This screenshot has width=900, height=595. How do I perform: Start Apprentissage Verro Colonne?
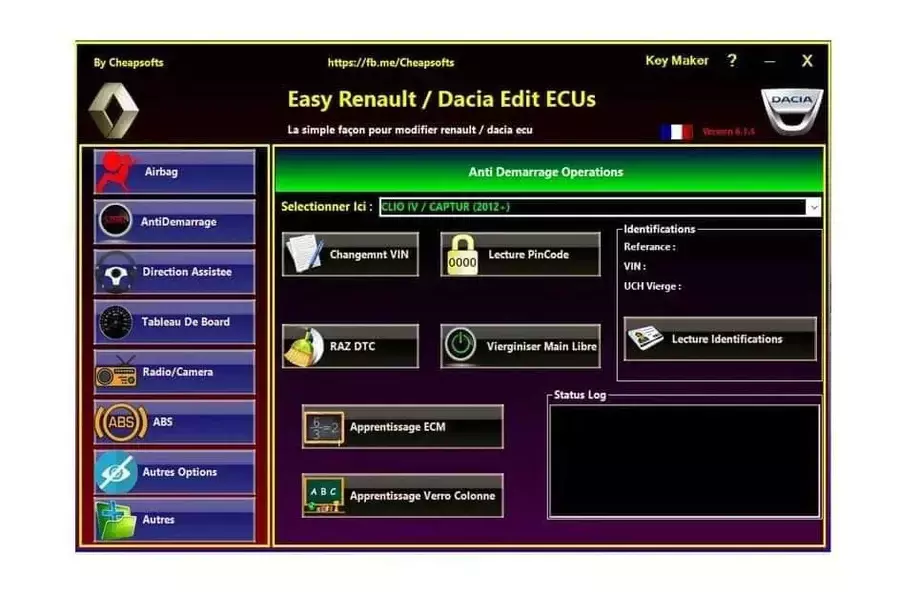click(402, 496)
